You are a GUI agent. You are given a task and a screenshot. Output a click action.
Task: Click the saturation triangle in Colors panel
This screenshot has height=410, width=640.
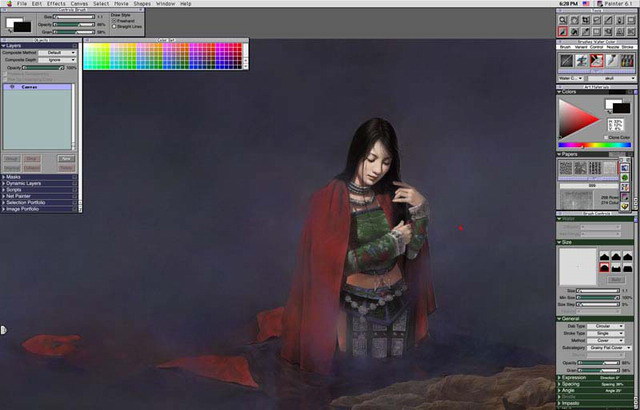point(577,119)
